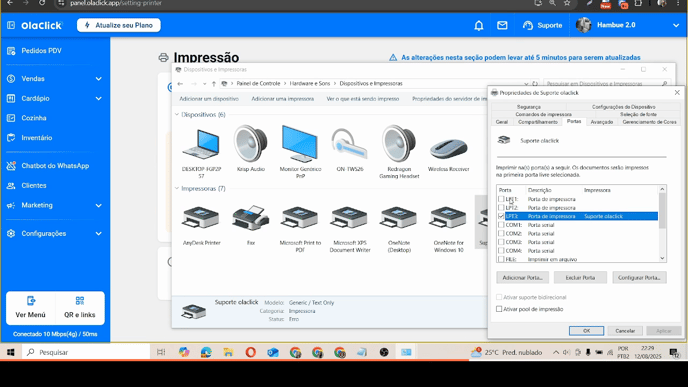
Task: Click the port list scrollbar down arrow
Action: pyautogui.click(x=662, y=258)
